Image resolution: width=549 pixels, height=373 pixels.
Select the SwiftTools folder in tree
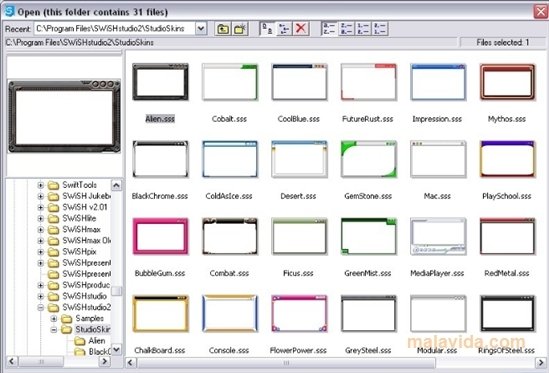(79, 185)
